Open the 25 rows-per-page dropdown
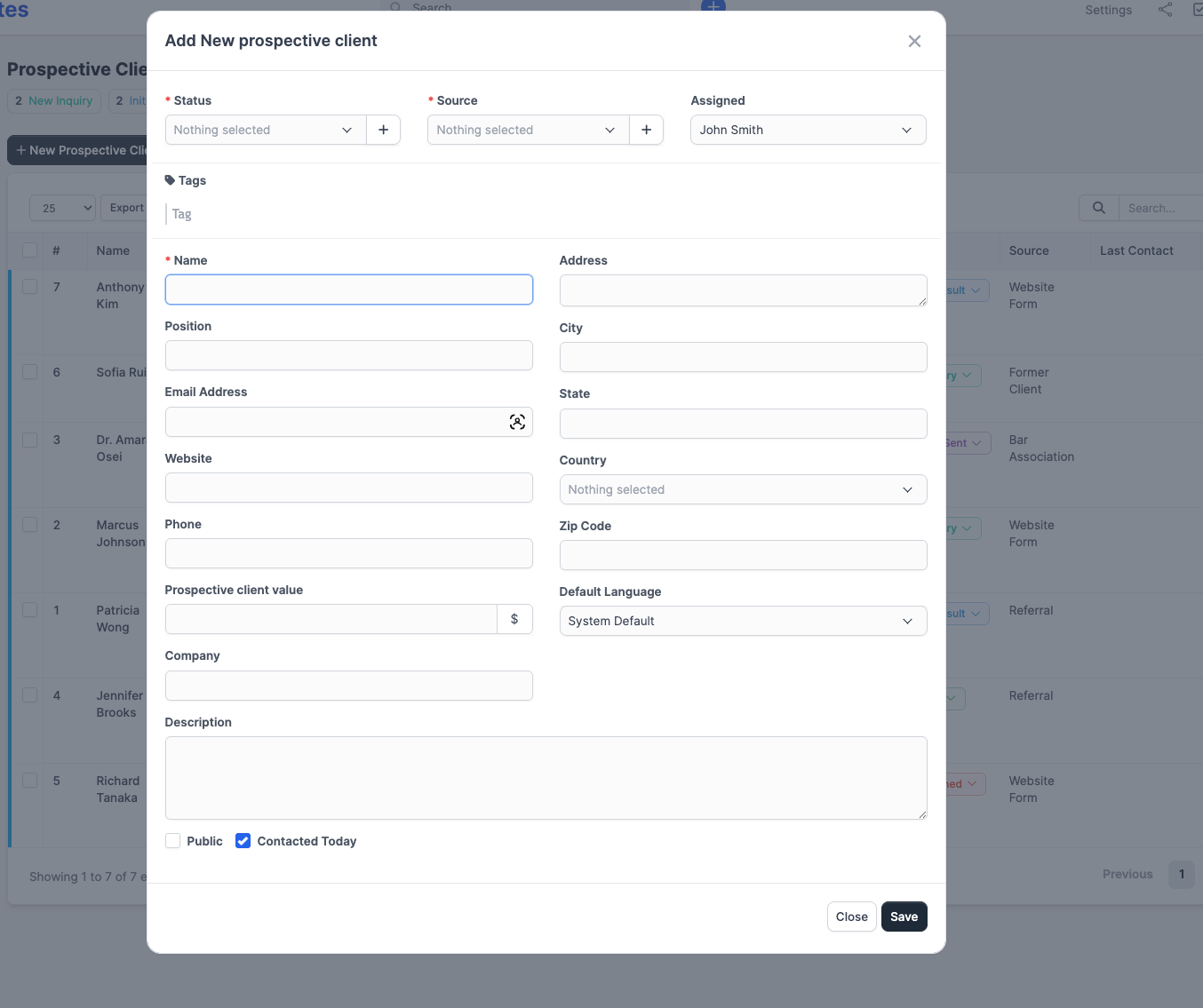 [x=63, y=208]
